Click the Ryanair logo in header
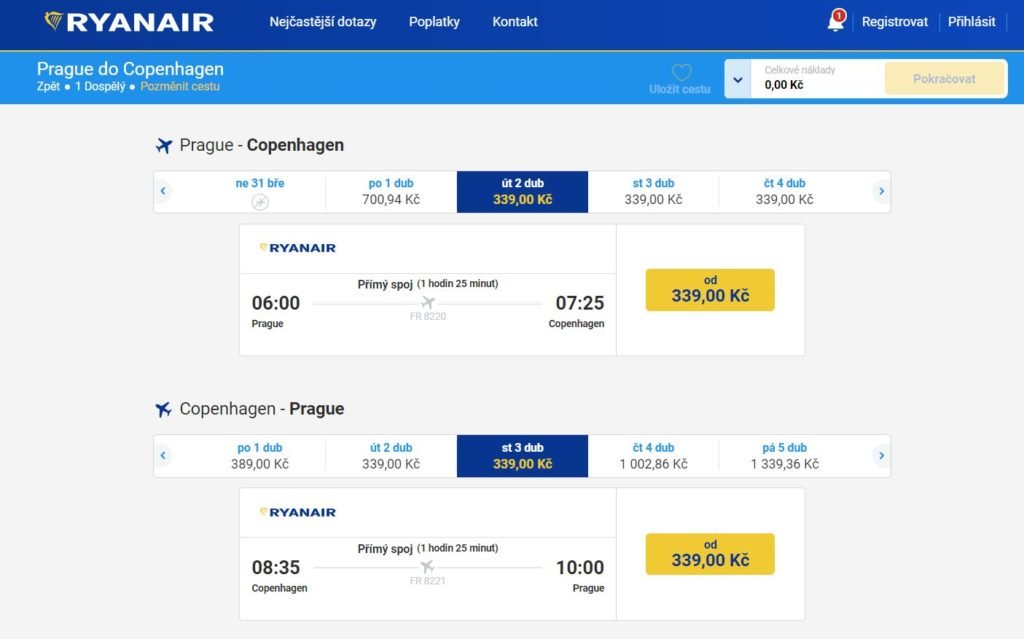This screenshot has height=639, width=1024. [129, 22]
